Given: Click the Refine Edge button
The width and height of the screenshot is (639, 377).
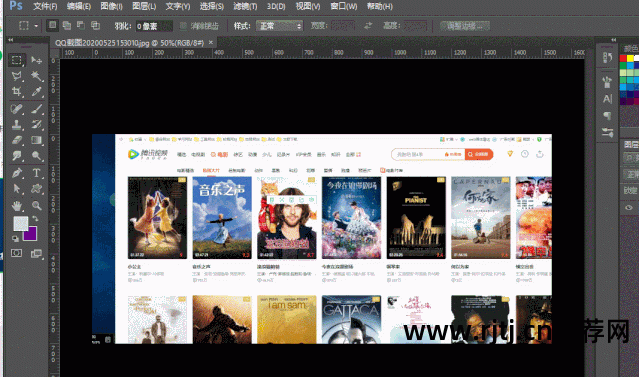Looking at the screenshot, I should [465, 26].
